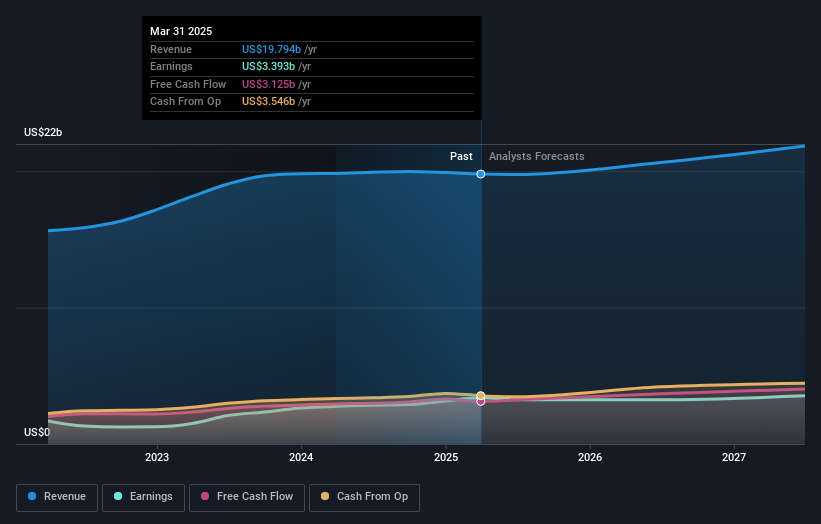Select the Cash From Op marker at Mar 2025
This screenshot has height=524, width=821.
pos(481,395)
